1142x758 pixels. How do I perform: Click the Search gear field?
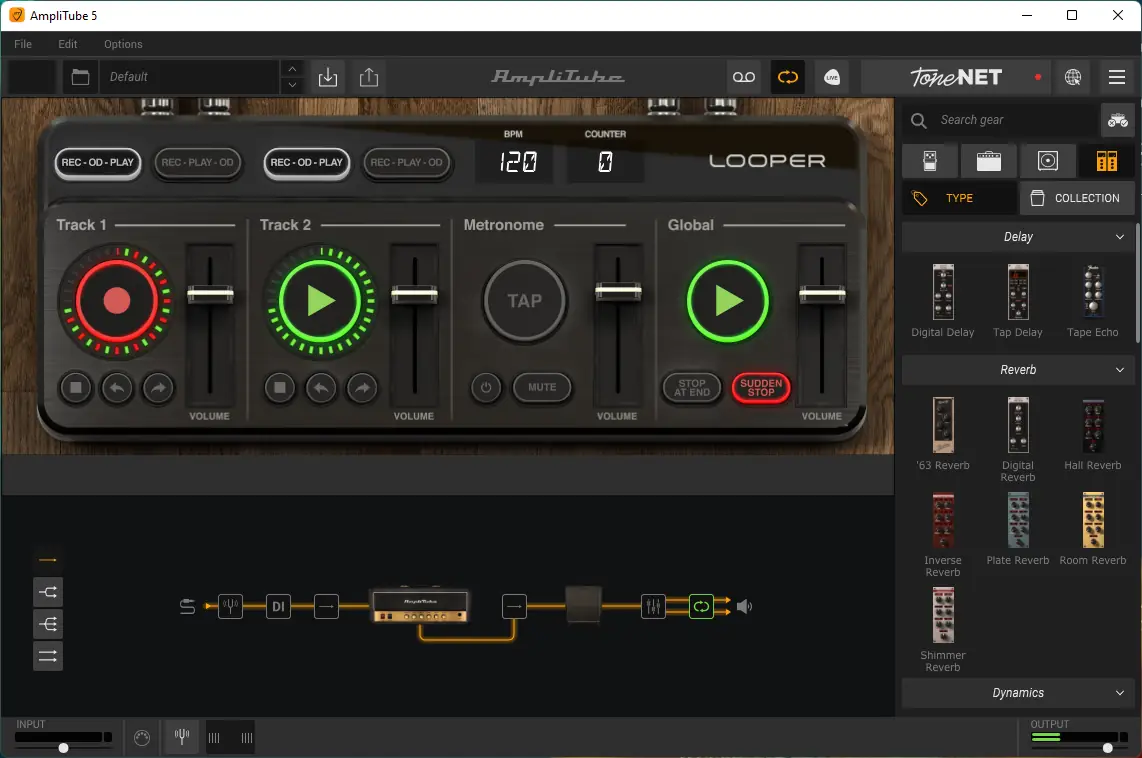[x=999, y=120]
